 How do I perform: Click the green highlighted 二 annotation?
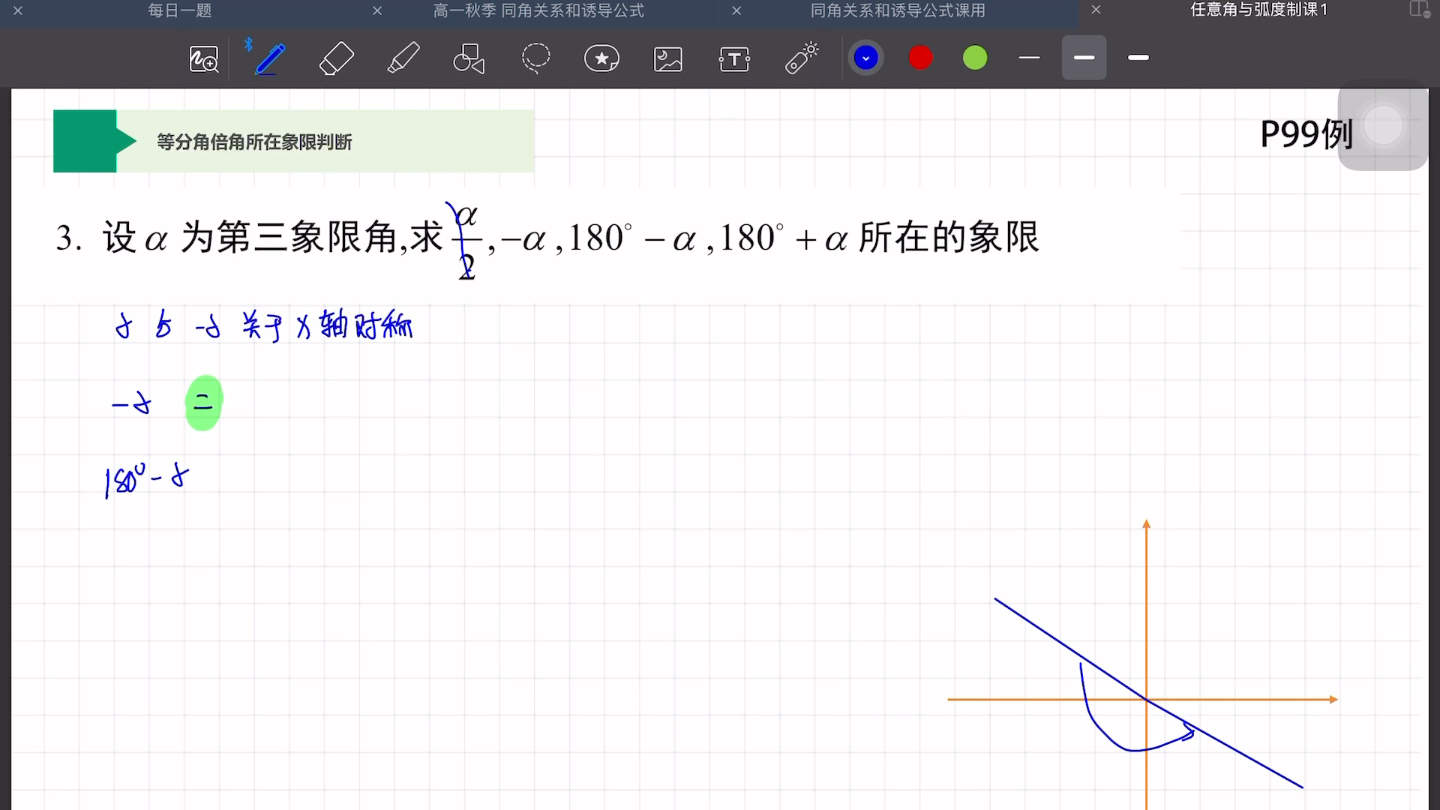[x=203, y=404]
